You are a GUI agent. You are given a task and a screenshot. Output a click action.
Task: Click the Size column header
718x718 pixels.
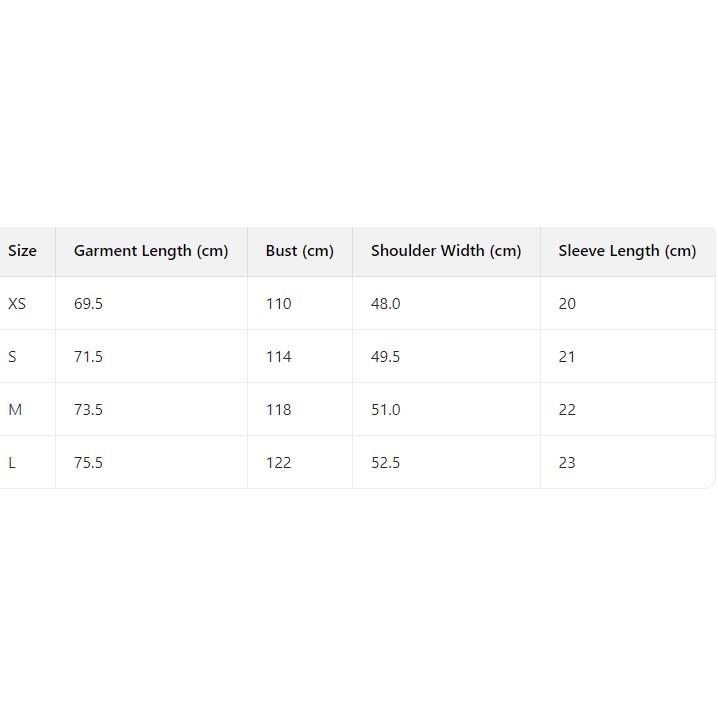coord(22,251)
